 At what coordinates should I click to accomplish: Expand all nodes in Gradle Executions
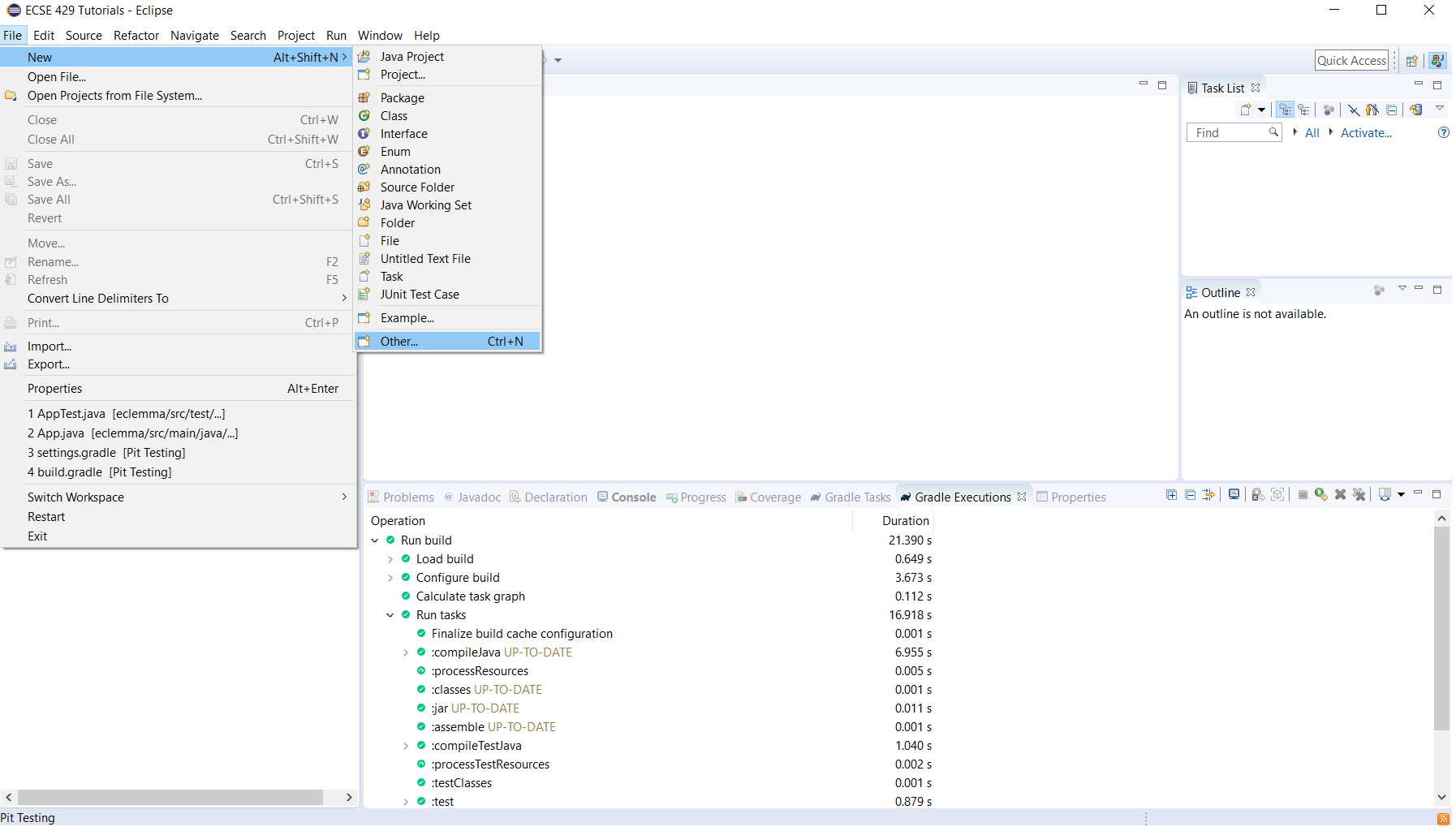coord(1171,495)
